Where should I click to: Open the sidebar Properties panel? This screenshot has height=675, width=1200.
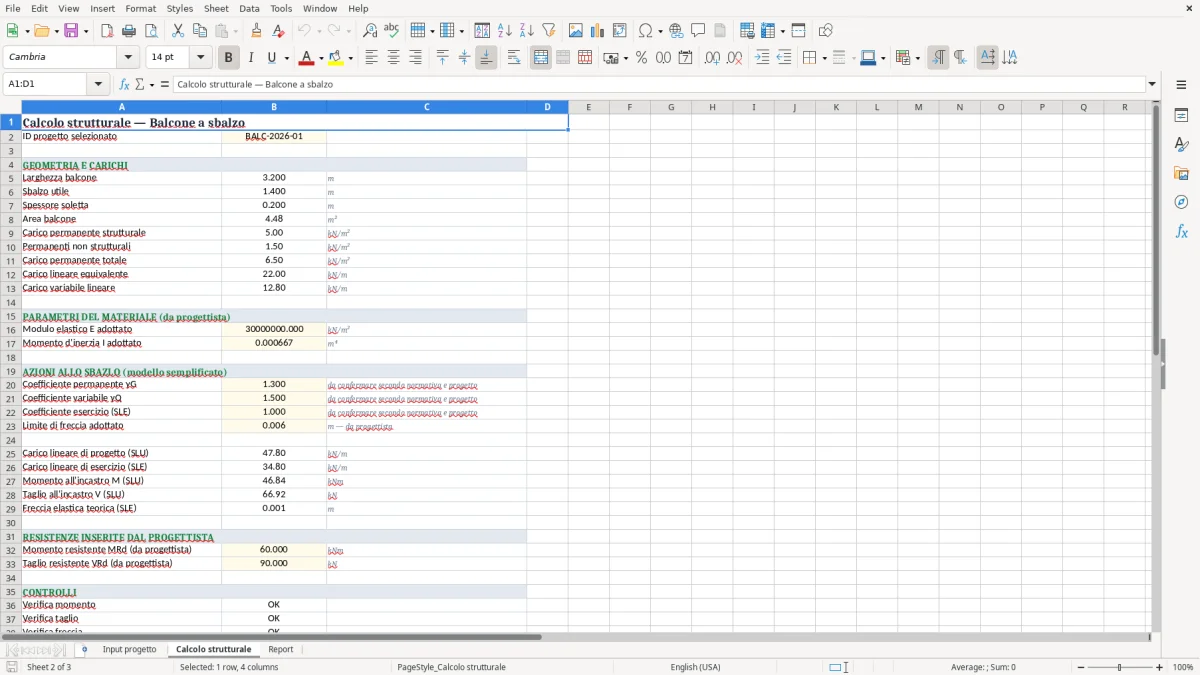[x=1181, y=116]
